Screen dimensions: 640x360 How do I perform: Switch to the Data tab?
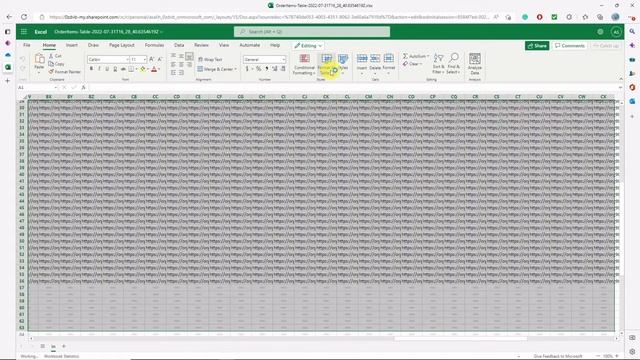point(179,45)
